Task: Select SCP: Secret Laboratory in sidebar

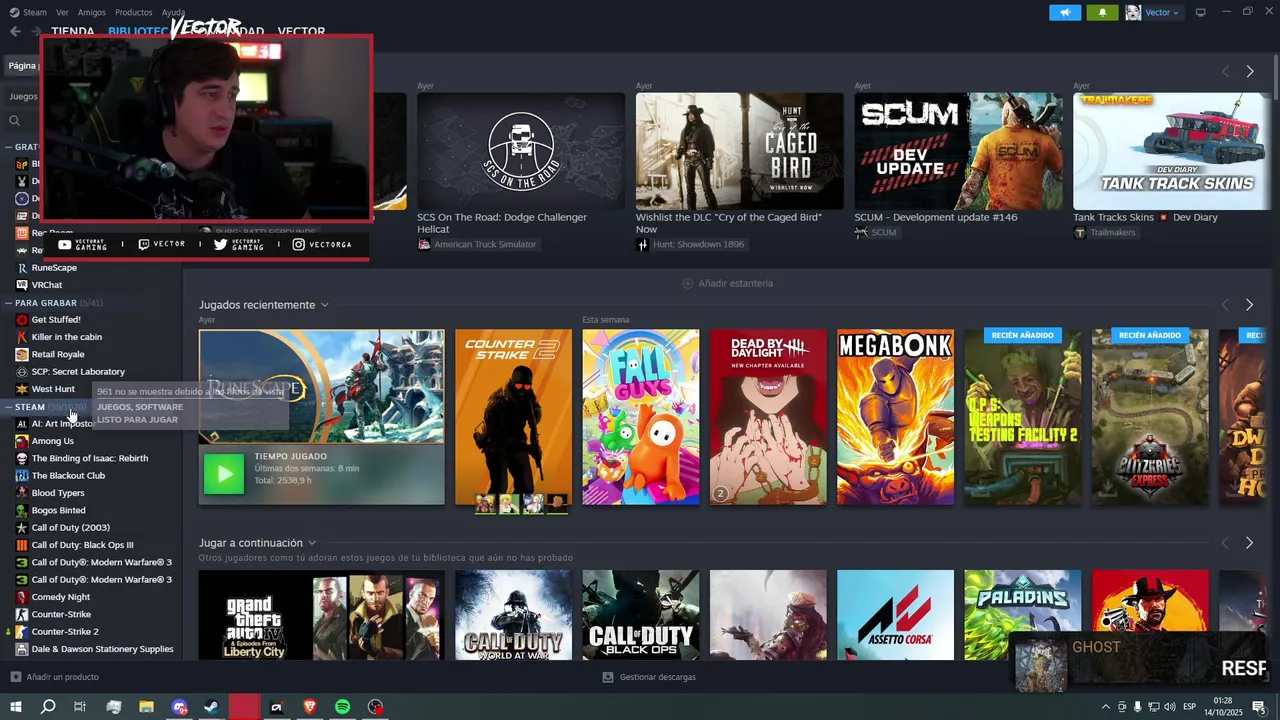Action: pyautogui.click(x=78, y=372)
